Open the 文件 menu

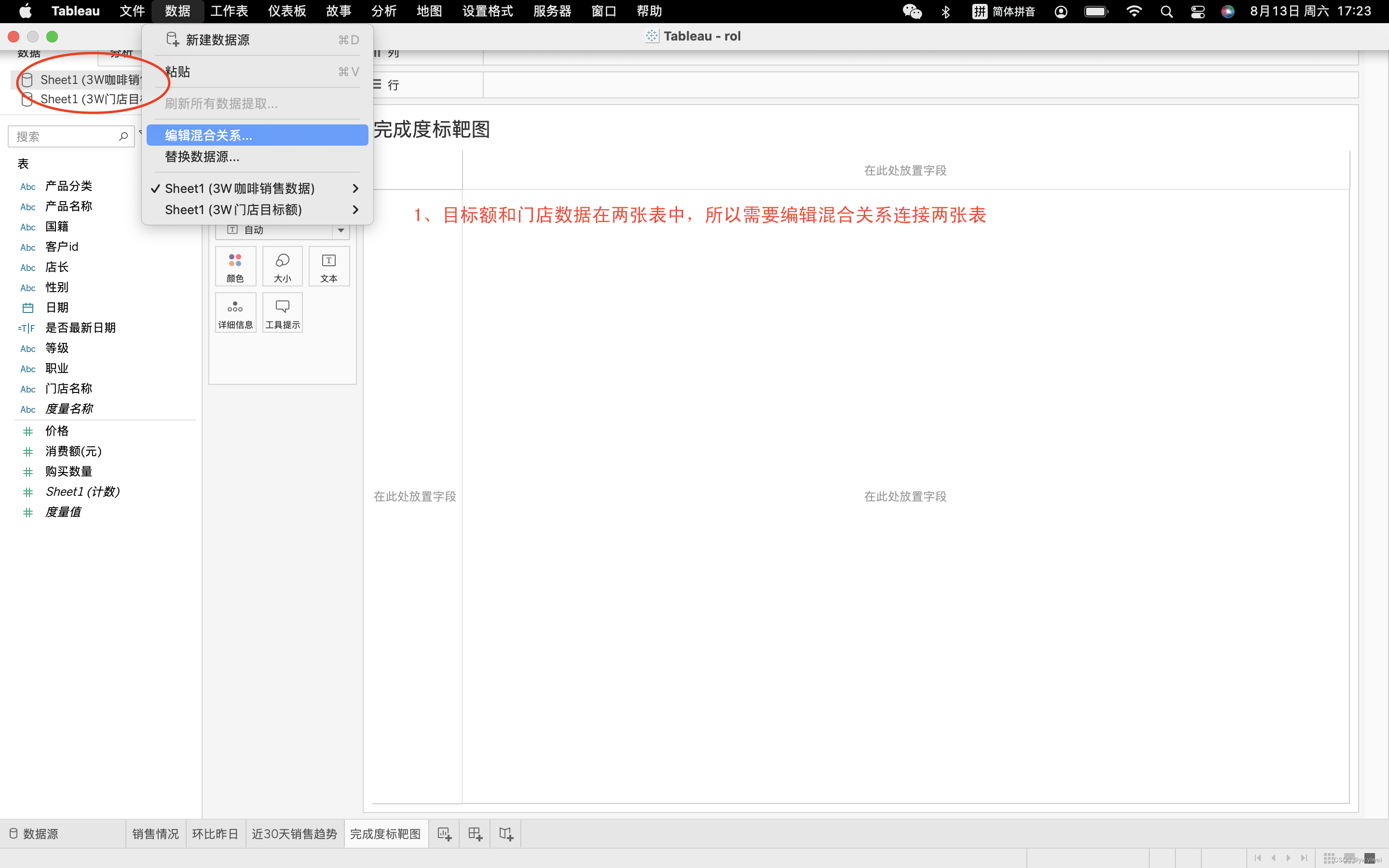pyautogui.click(x=132, y=12)
